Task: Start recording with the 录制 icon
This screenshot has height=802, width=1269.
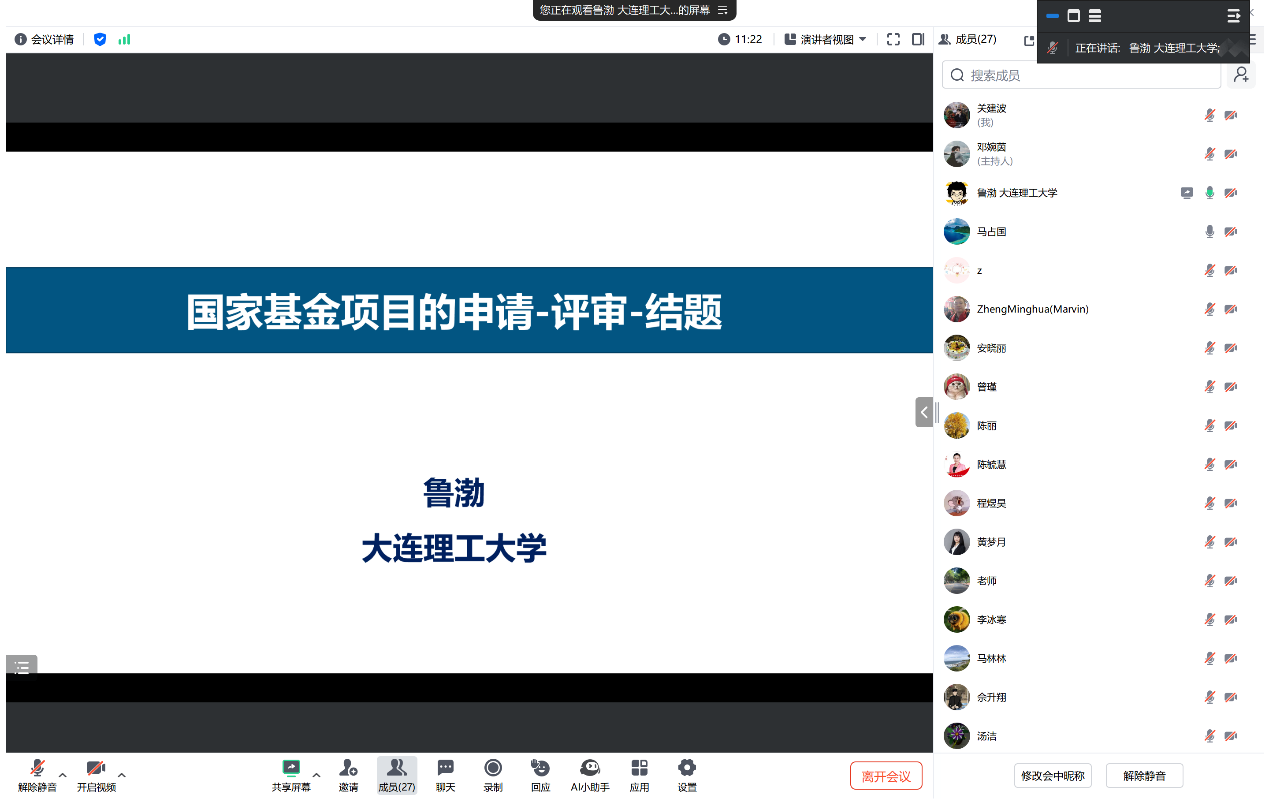Action: tap(493, 774)
